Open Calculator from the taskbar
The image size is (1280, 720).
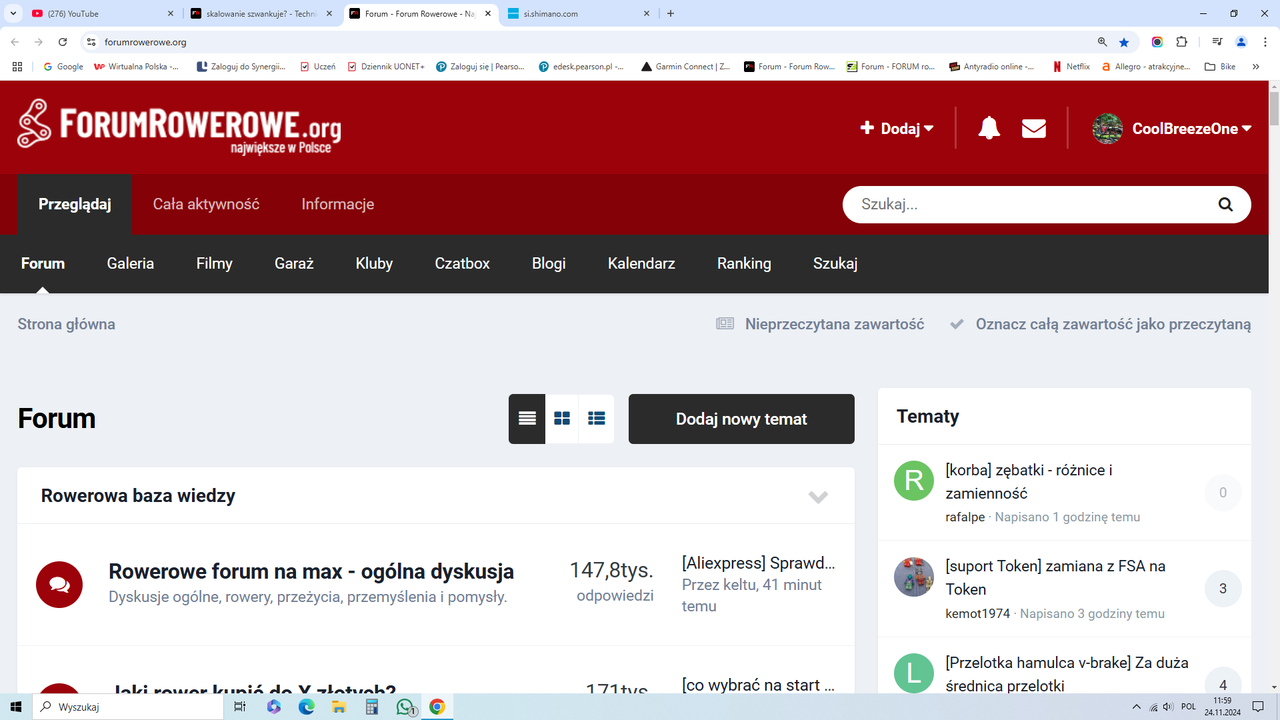coord(372,707)
